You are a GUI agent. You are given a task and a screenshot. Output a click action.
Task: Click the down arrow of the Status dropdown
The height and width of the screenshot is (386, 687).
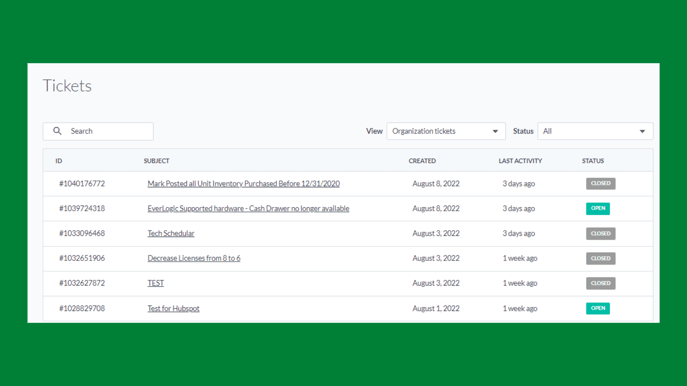[x=642, y=131]
